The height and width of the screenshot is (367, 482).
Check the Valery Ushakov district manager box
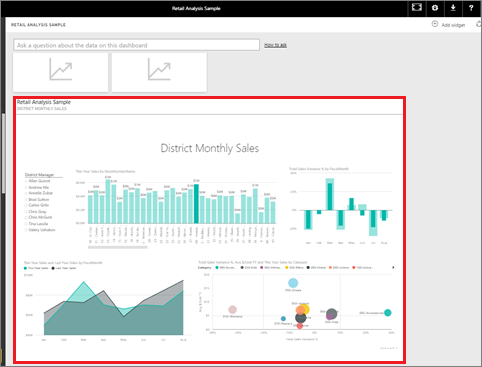(26, 230)
